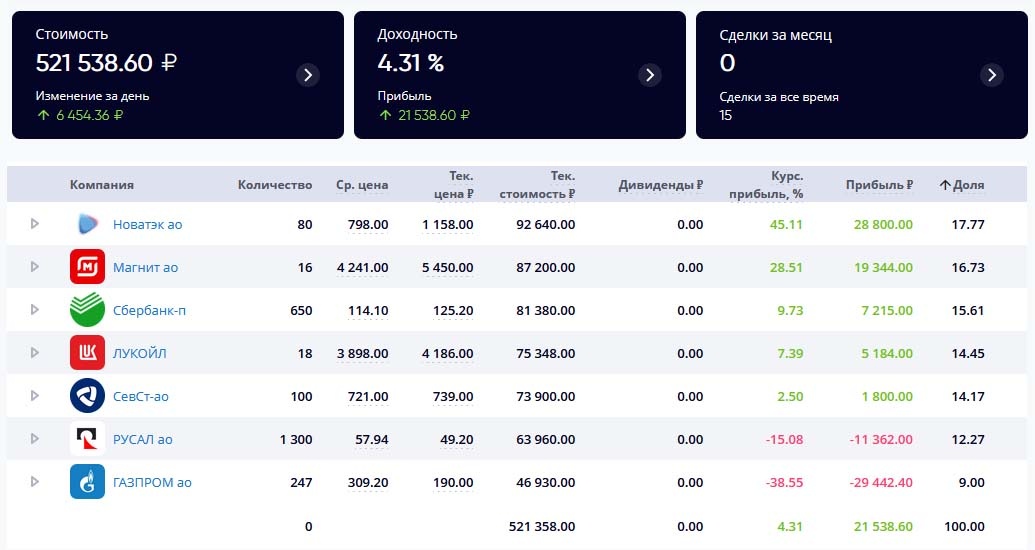Expand the Новатэк ао row
1035x550 pixels.
tap(35, 224)
